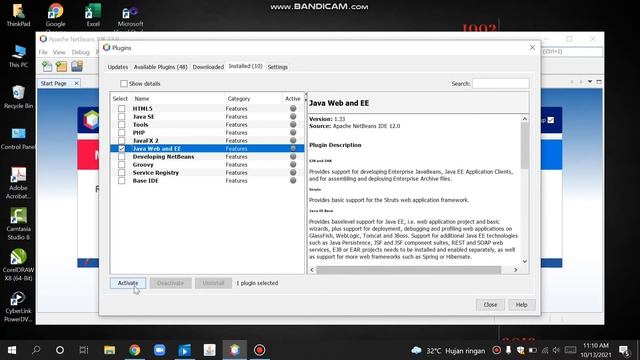This screenshot has height=360, width=640.
Task: Click horizontal scrollbar left arrow
Action: [x=312, y=270]
